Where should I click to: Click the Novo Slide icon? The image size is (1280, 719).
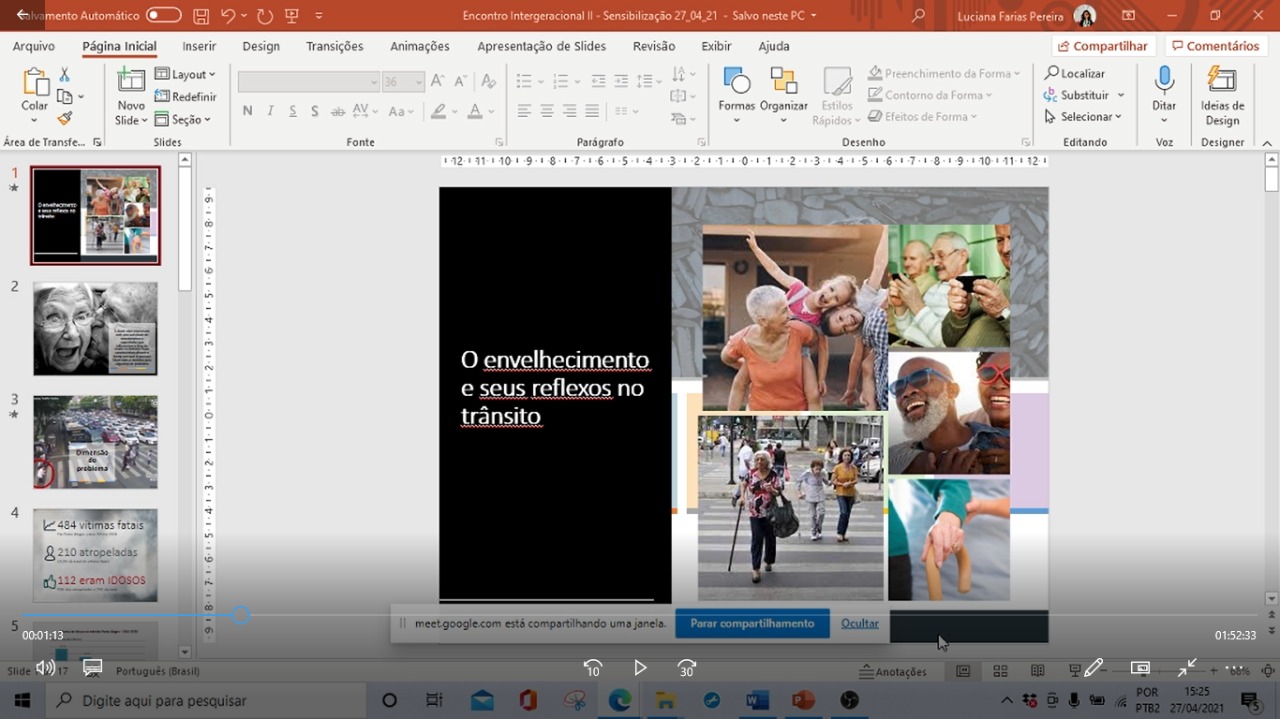click(131, 82)
